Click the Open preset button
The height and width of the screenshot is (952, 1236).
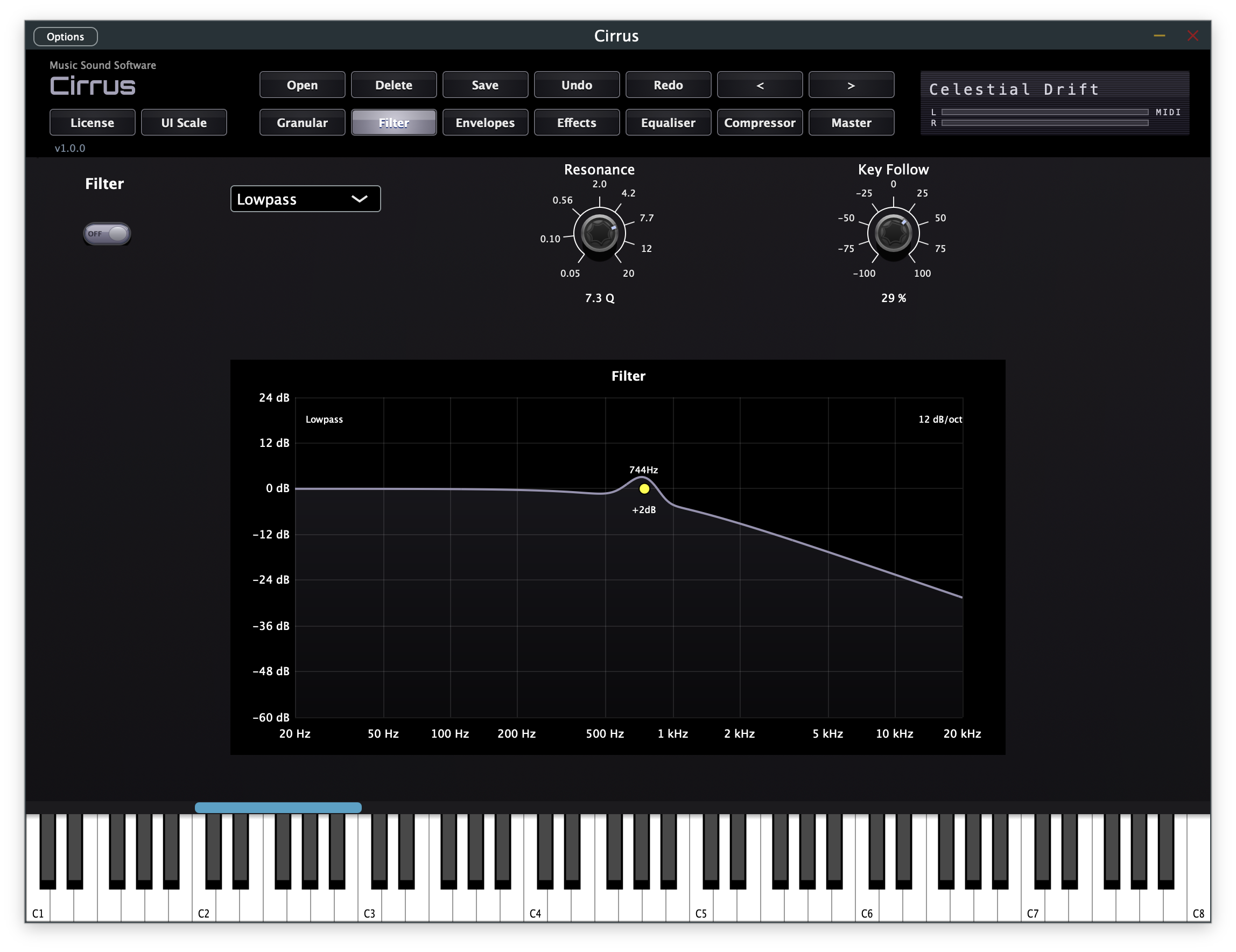click(x=302, y=85)
